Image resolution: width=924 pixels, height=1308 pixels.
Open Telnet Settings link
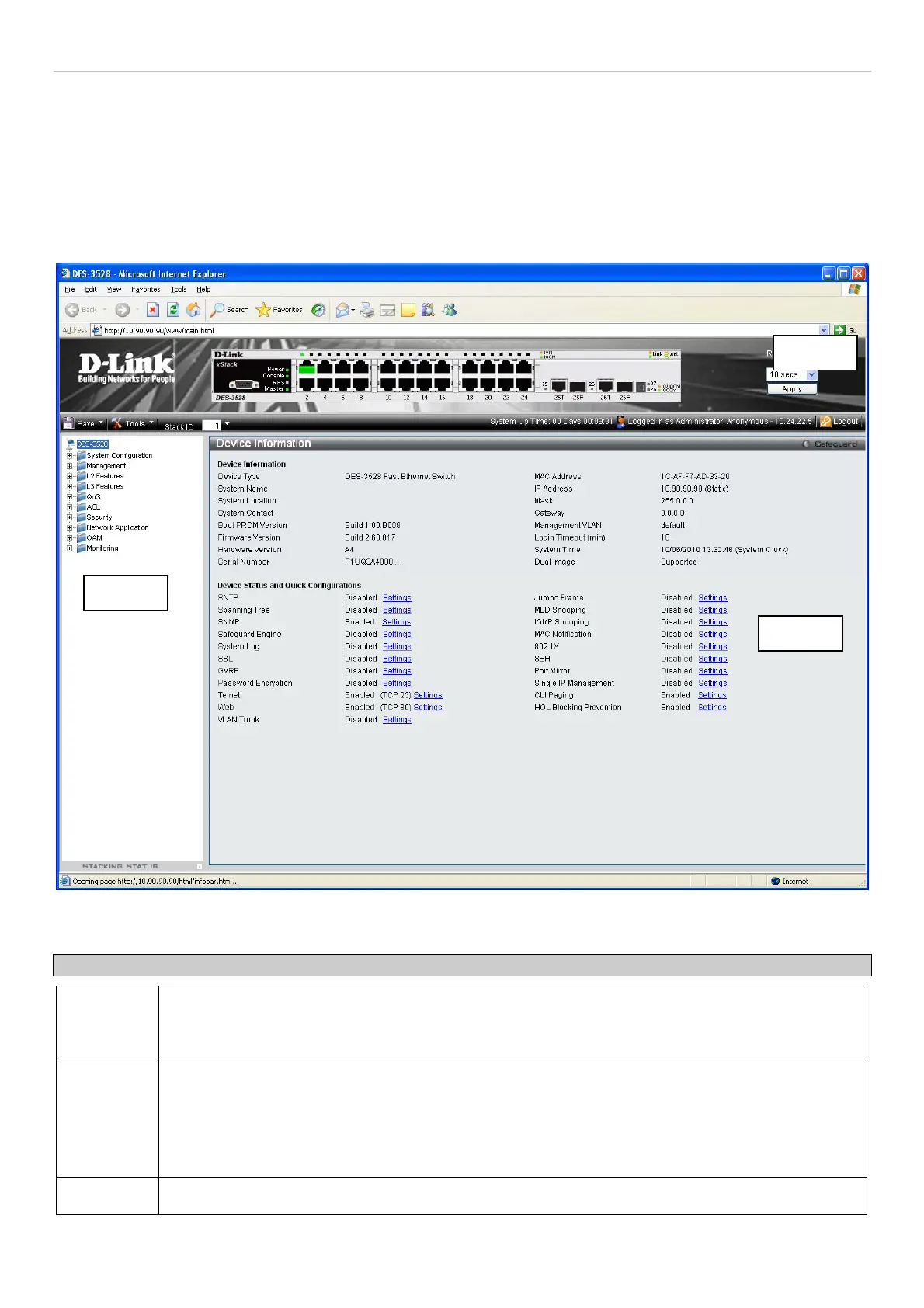(428, 696)
